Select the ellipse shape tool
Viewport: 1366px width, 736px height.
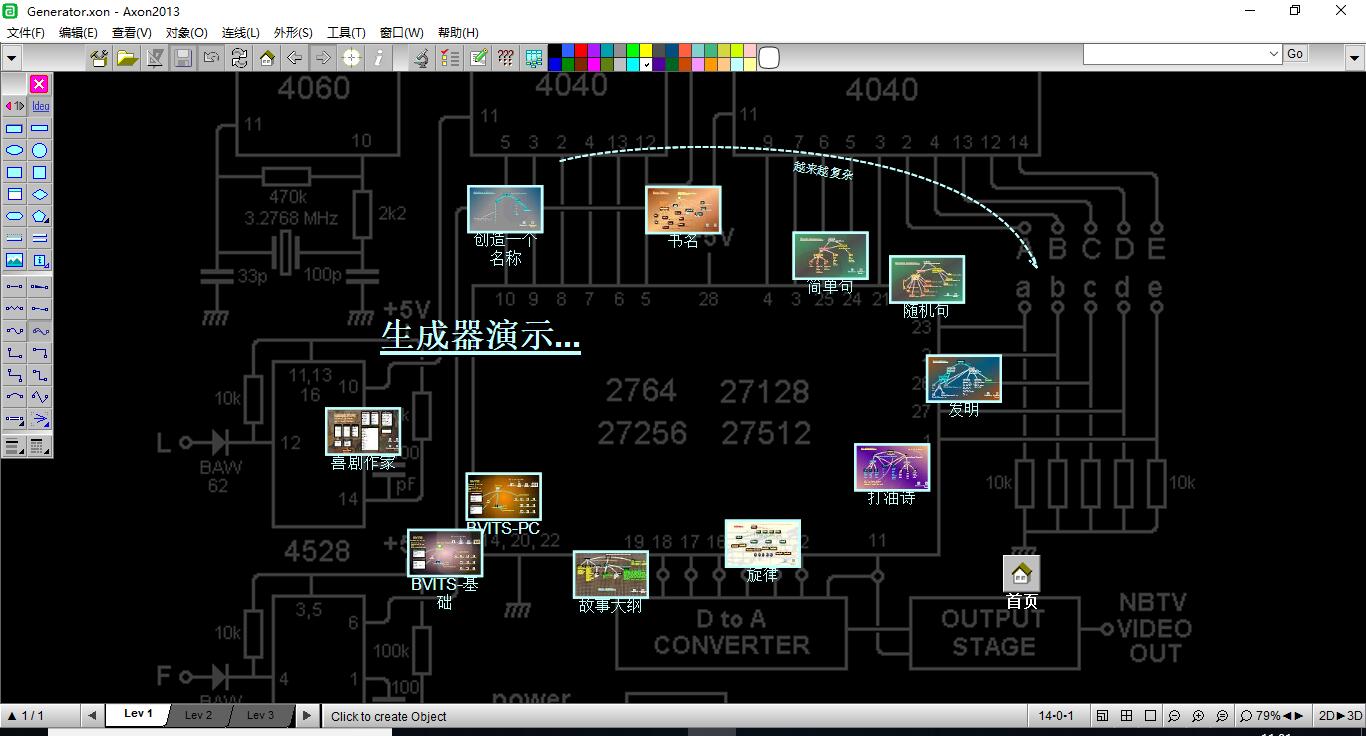click(15, 151)
